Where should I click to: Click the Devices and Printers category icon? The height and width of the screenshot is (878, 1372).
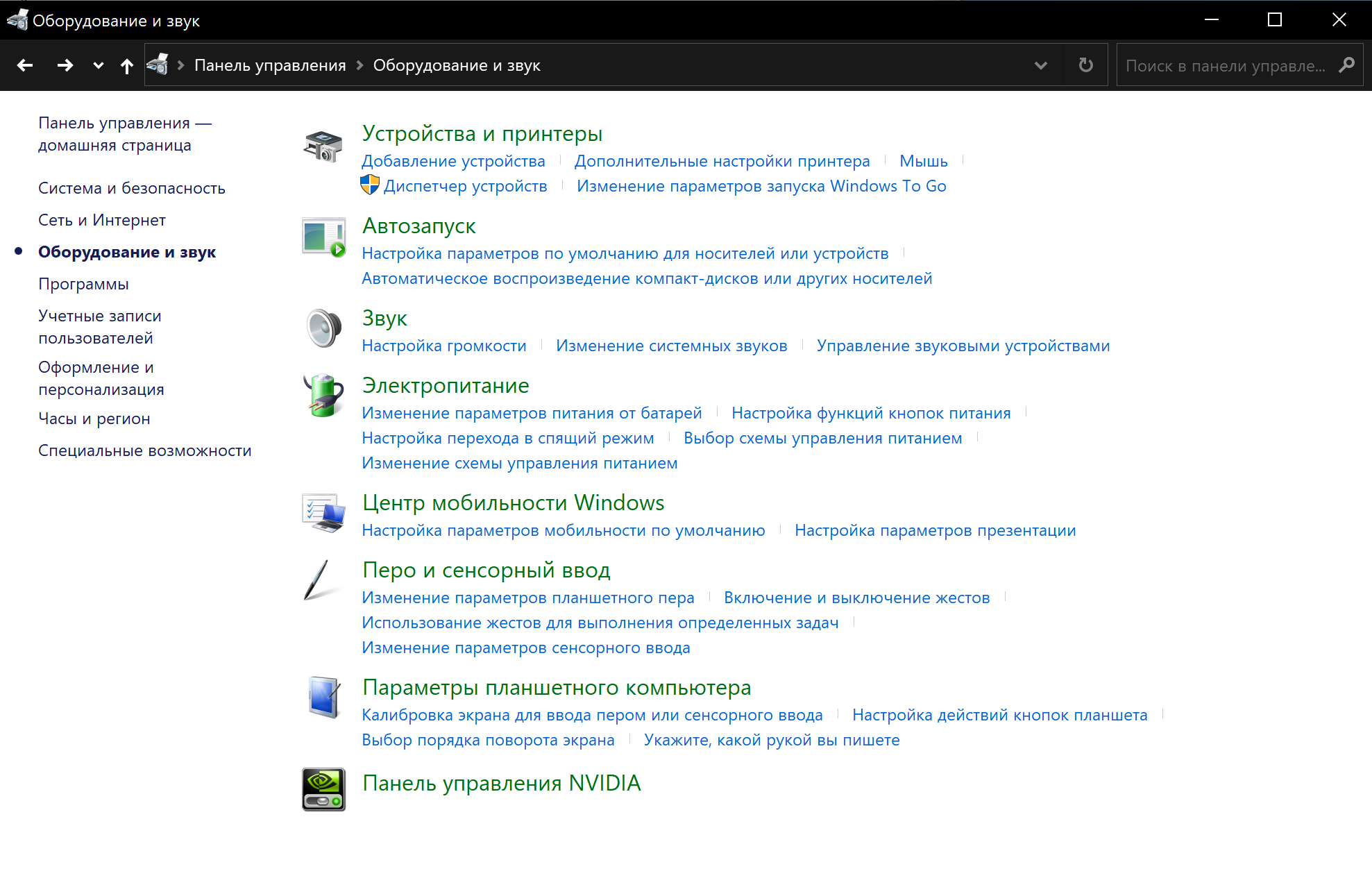pos(323,146)
